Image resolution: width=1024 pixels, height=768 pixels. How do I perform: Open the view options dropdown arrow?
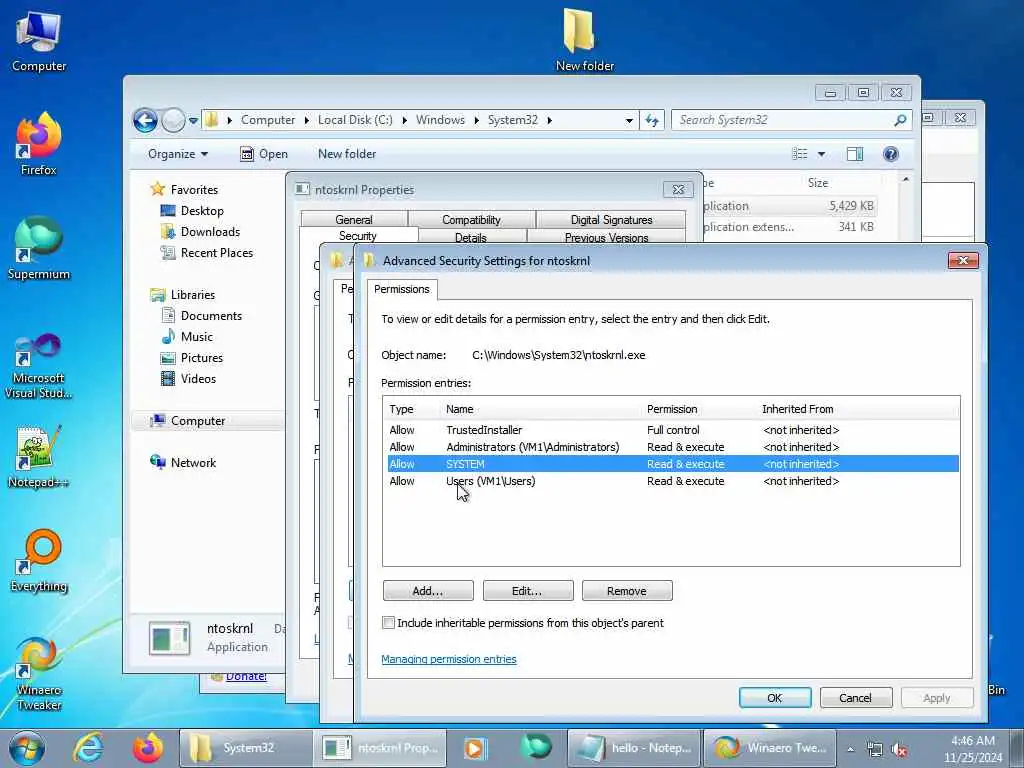point(822,154)
